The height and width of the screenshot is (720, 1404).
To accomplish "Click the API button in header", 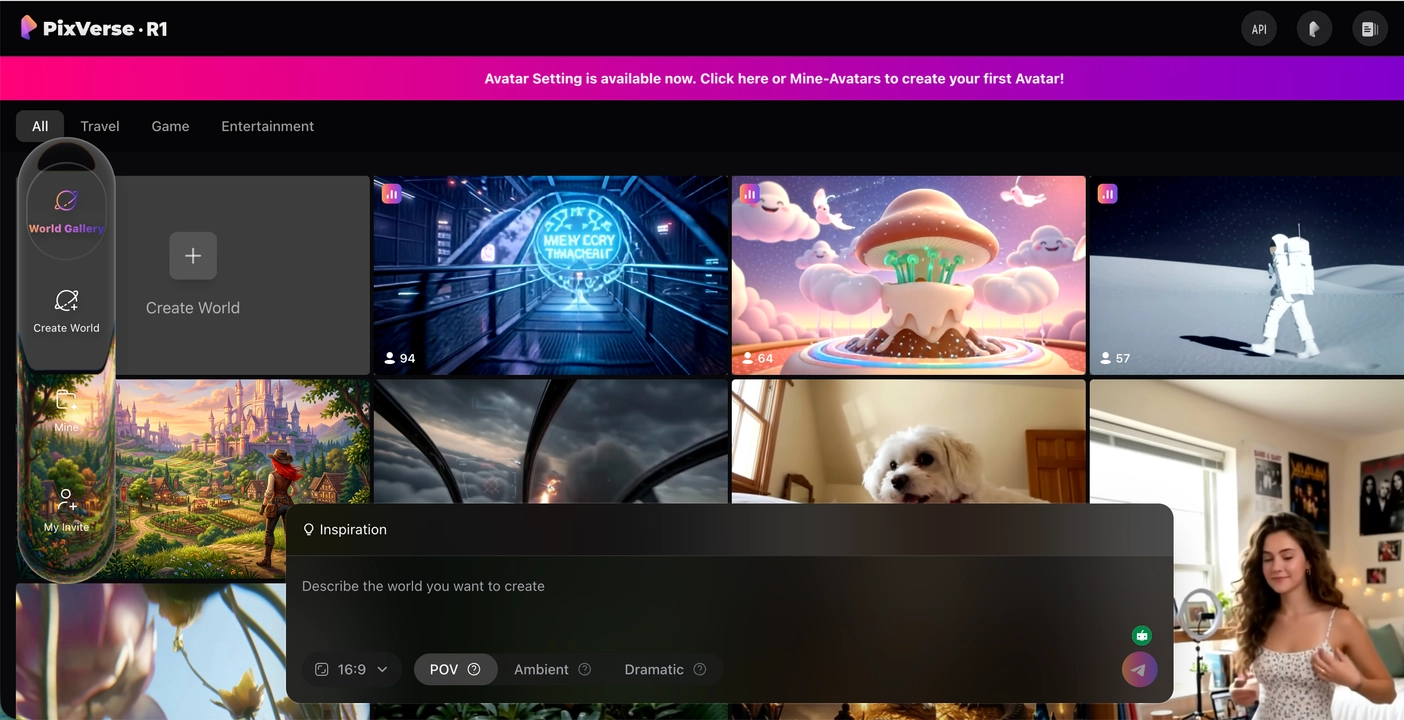I will pos(1259,29).
